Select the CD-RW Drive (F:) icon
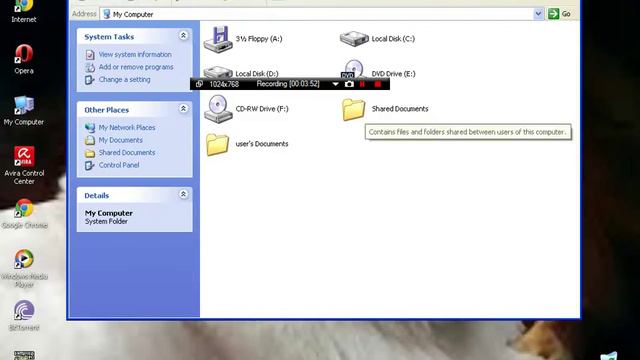The width and height of the screenshot is (640, 360). tap(218, 109)
